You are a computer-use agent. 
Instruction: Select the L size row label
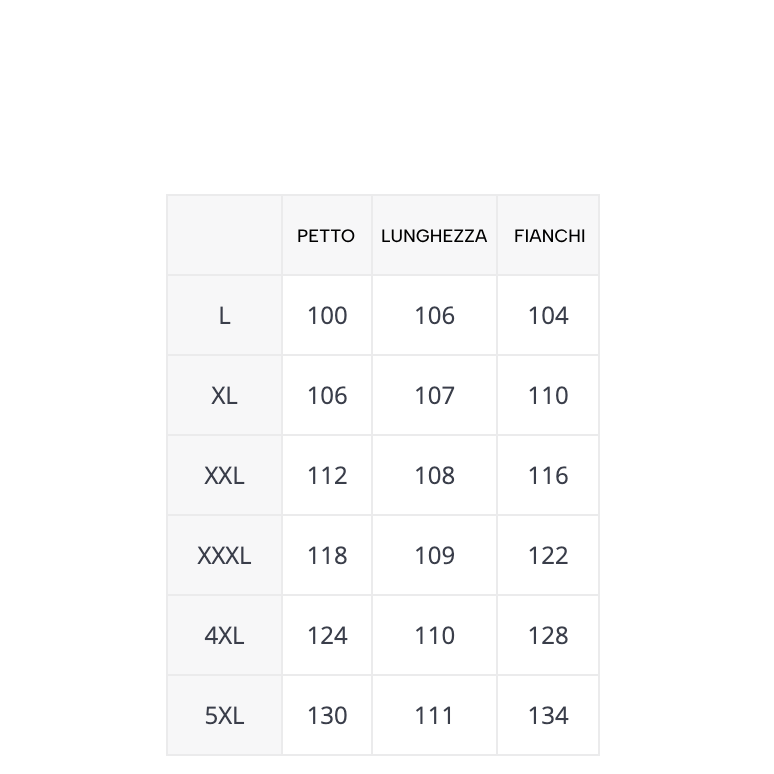225,315
